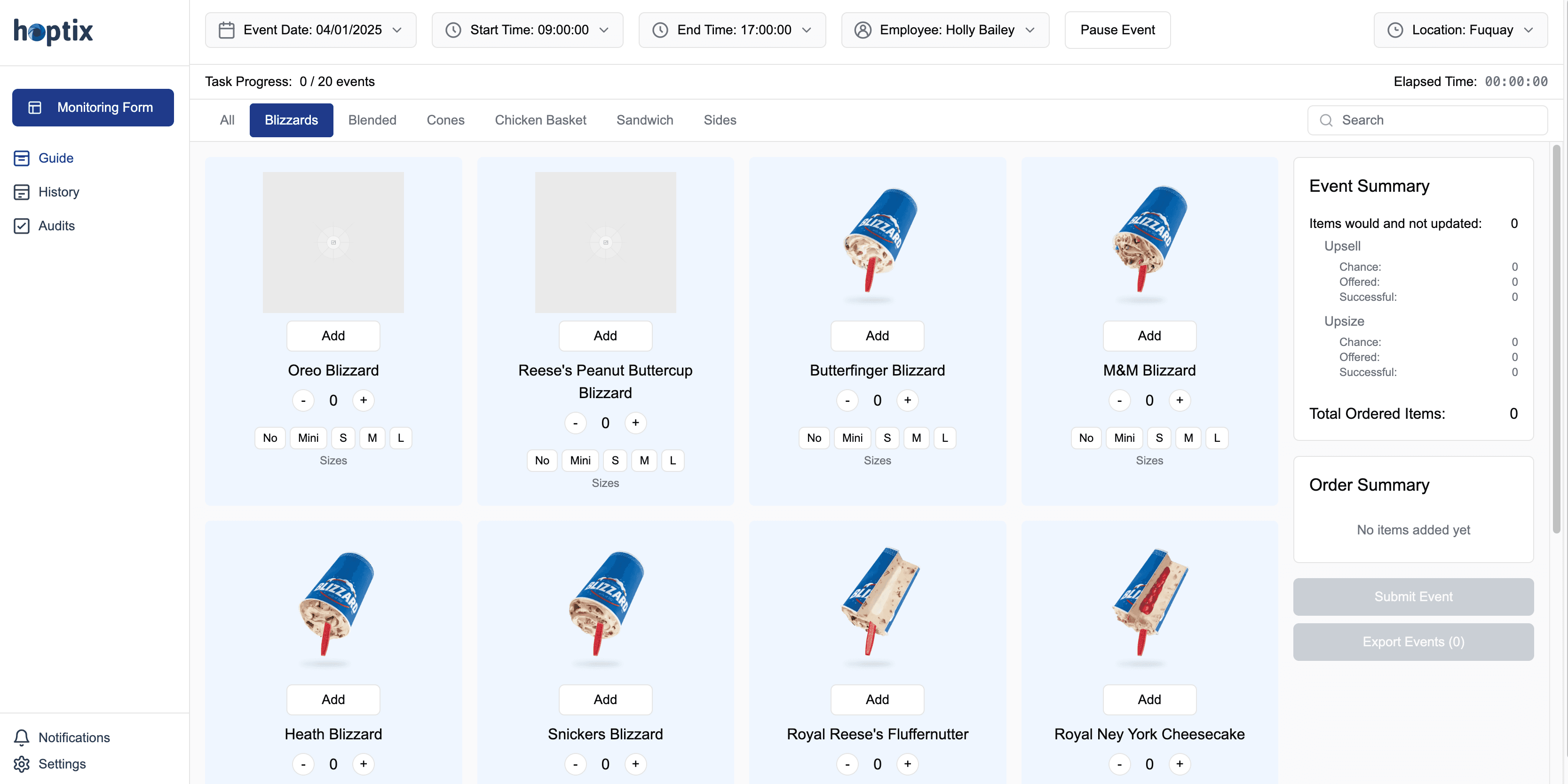
Task: Click the Oreo Blizzard placeholder image
Action: pyautogui.click(x=333, y=243)
